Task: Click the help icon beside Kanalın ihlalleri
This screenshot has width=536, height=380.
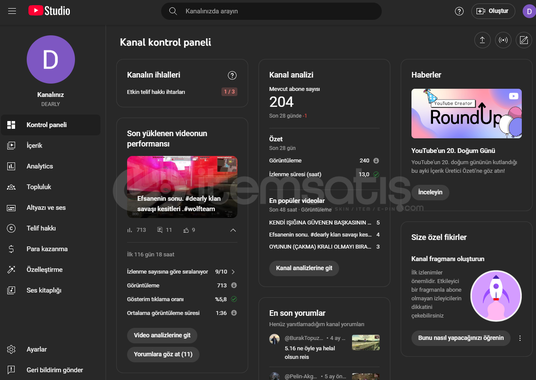Action: (232, 75)
